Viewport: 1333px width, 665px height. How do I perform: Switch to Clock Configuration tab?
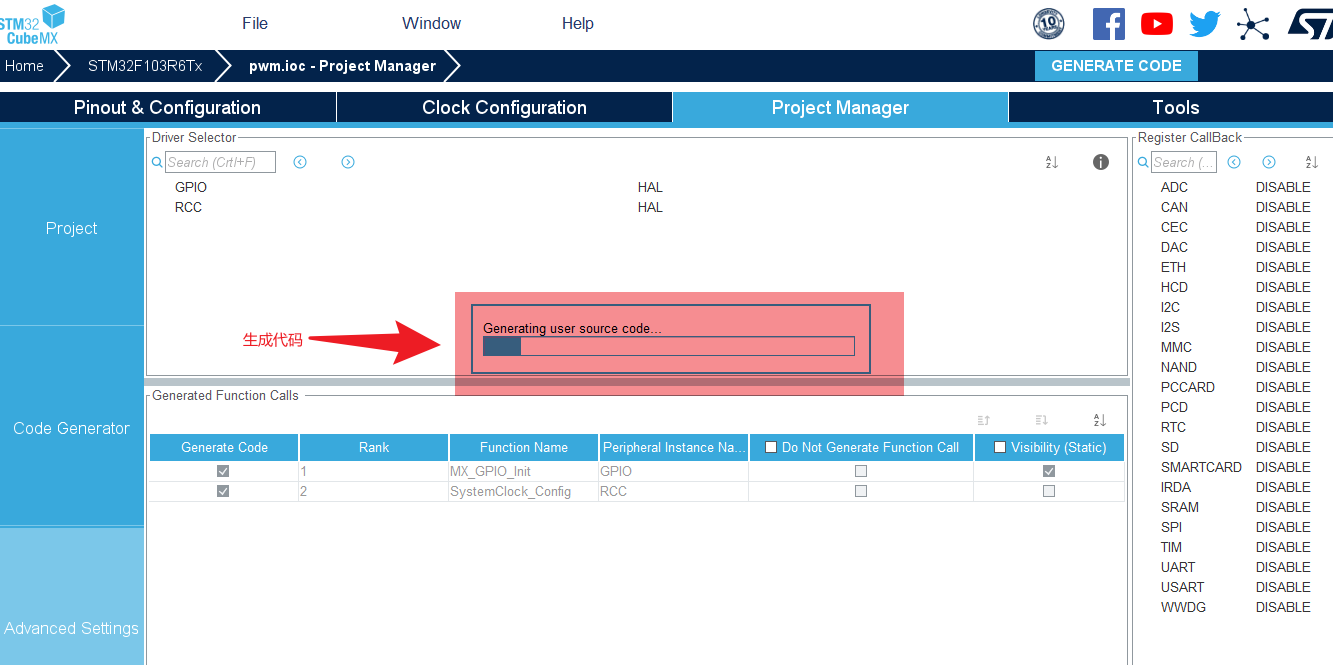click(504, 107)
